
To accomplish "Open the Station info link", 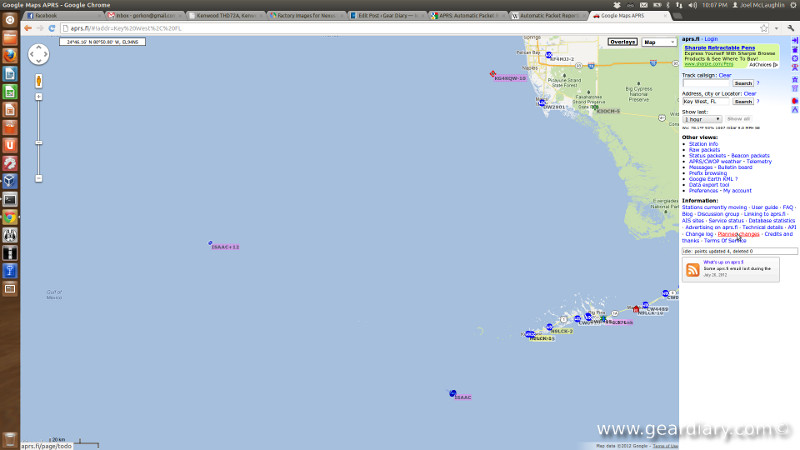I will 703,144.
